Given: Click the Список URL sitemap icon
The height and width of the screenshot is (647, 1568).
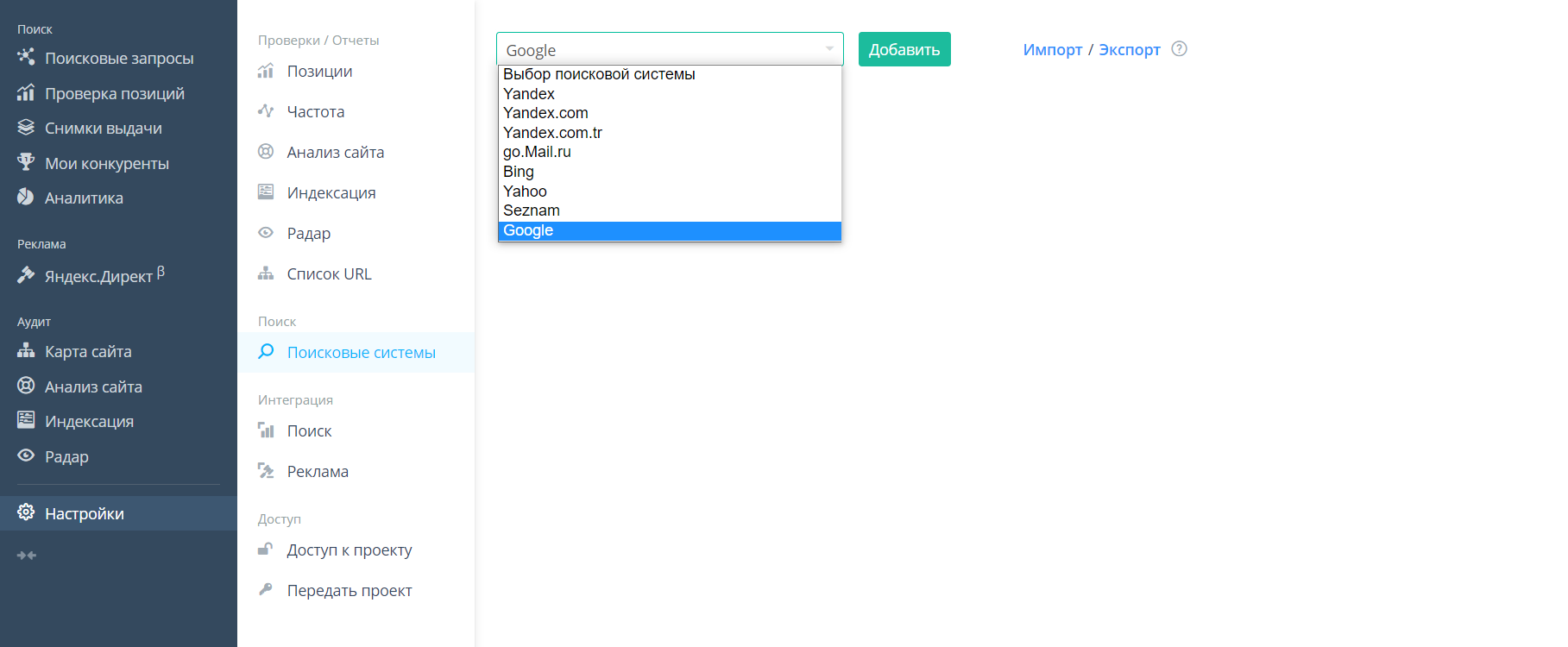Looking at the screenshot, I should pyautogui.click(x=266, y=273).
